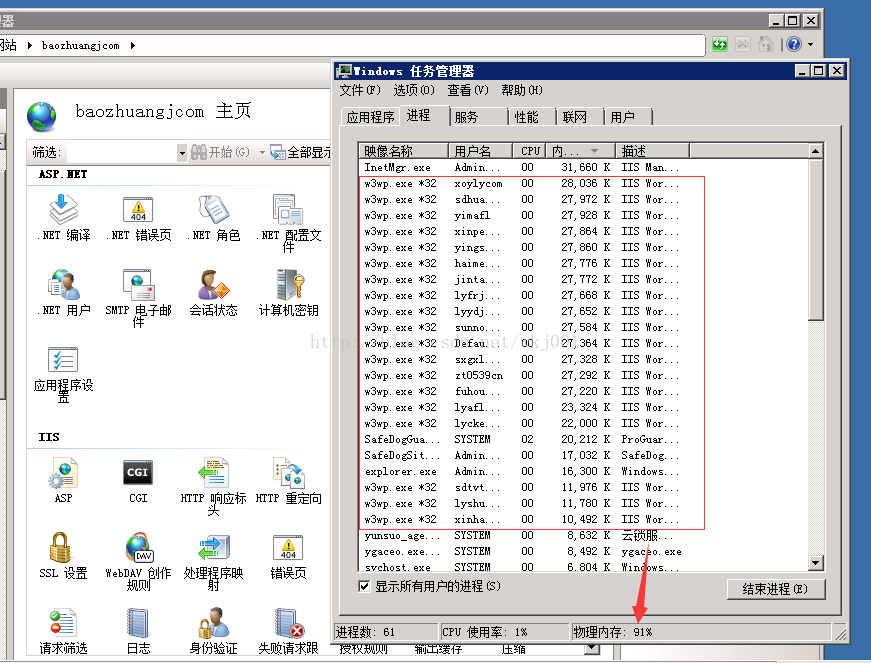Open the 请求筛选 icon

63,623
